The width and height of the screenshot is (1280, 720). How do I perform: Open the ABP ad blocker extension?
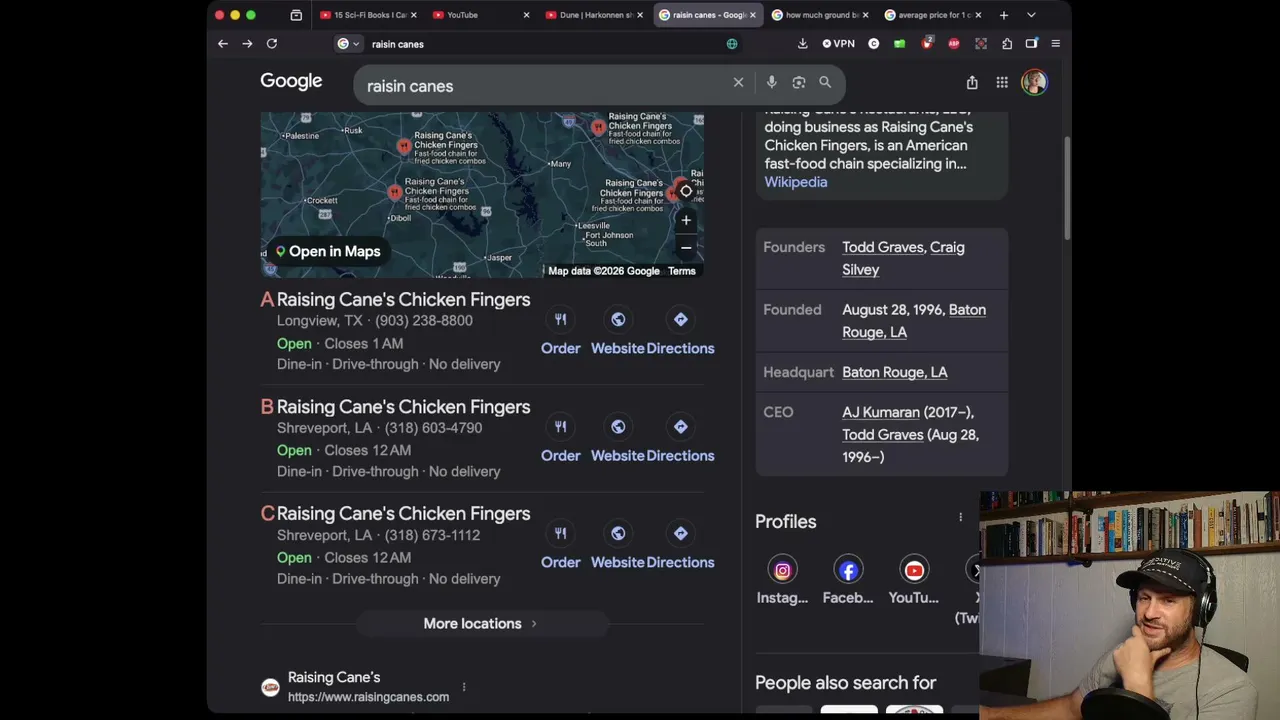(x=954, y=44)
